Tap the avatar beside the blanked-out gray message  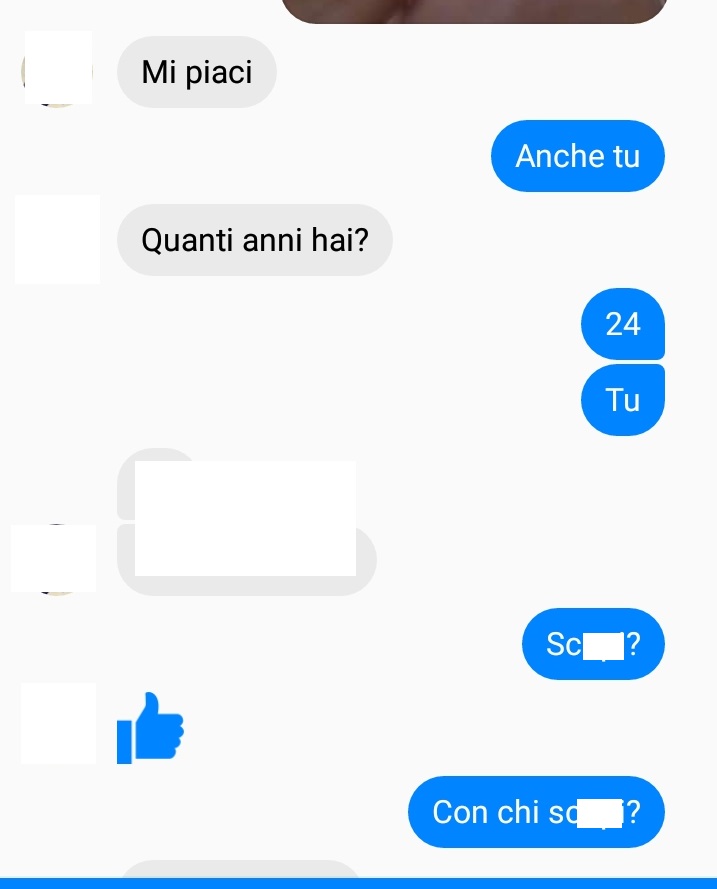(x=54, y=558)
